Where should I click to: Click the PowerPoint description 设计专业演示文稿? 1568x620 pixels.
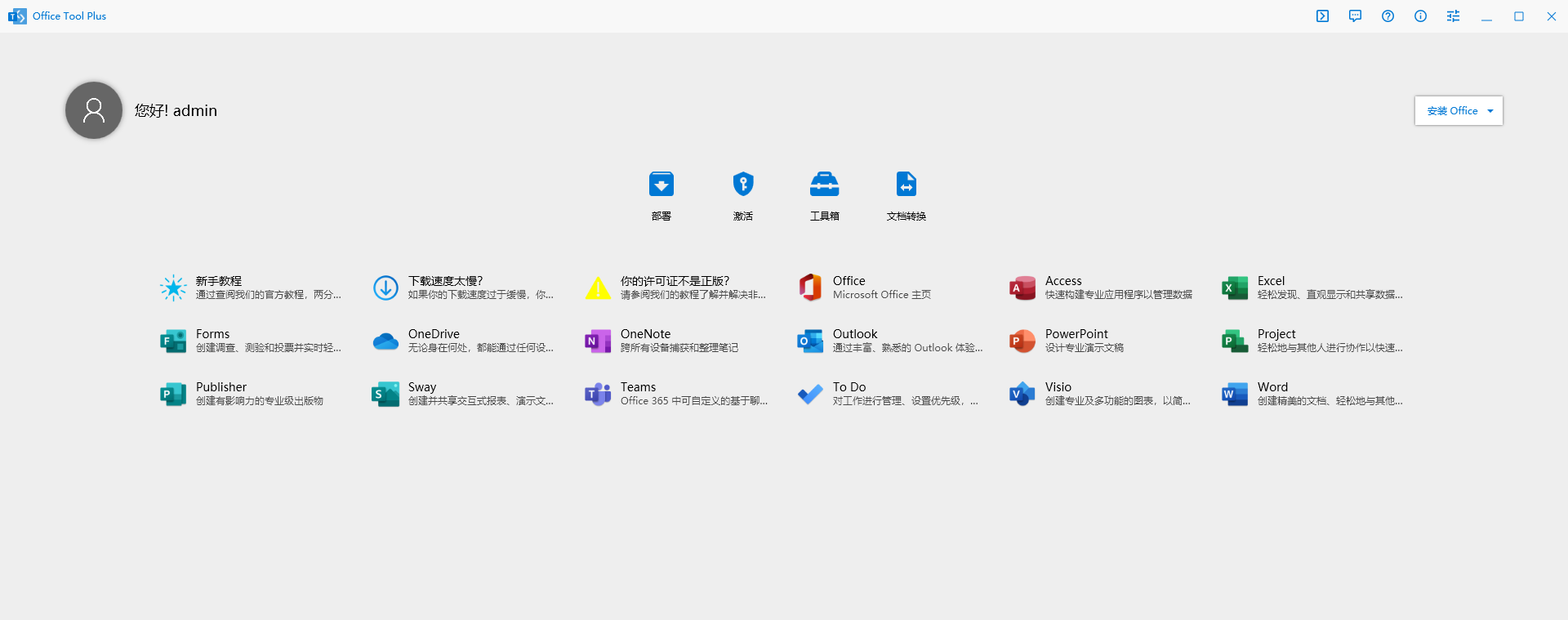pyautogui.click(x=1085, y=348)
